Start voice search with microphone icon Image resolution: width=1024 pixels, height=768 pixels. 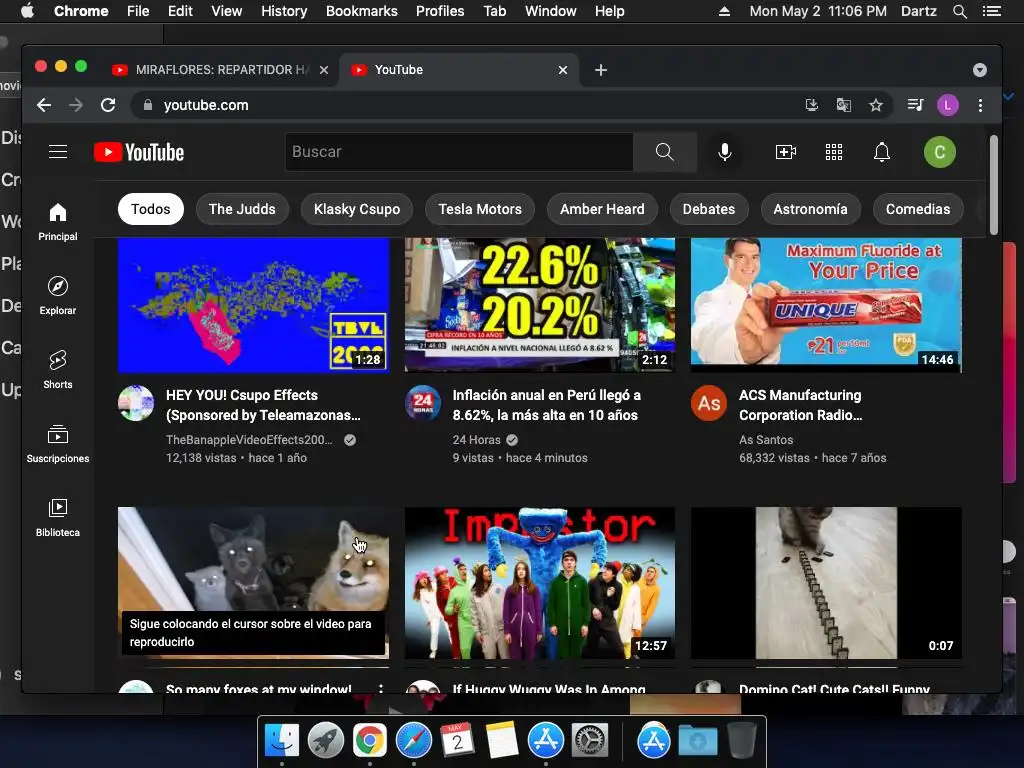click(x=725, y=152)
